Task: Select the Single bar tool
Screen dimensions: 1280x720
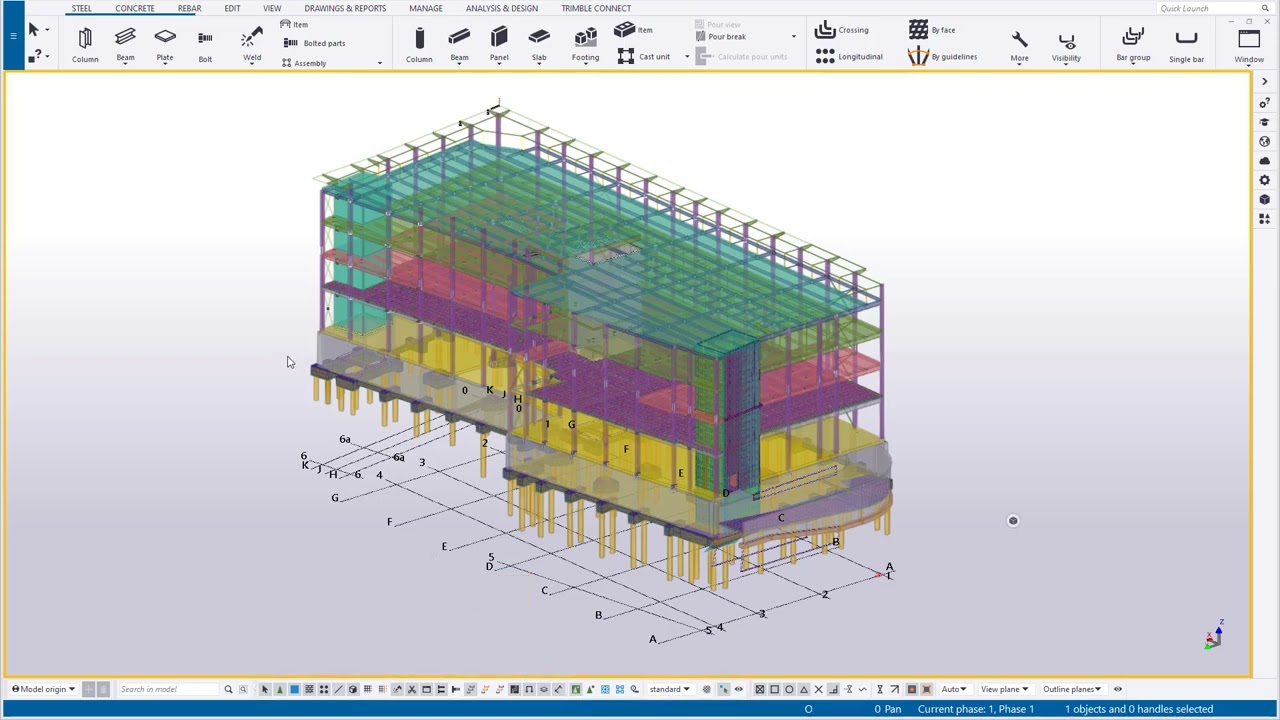Action: pos(1187,45)
